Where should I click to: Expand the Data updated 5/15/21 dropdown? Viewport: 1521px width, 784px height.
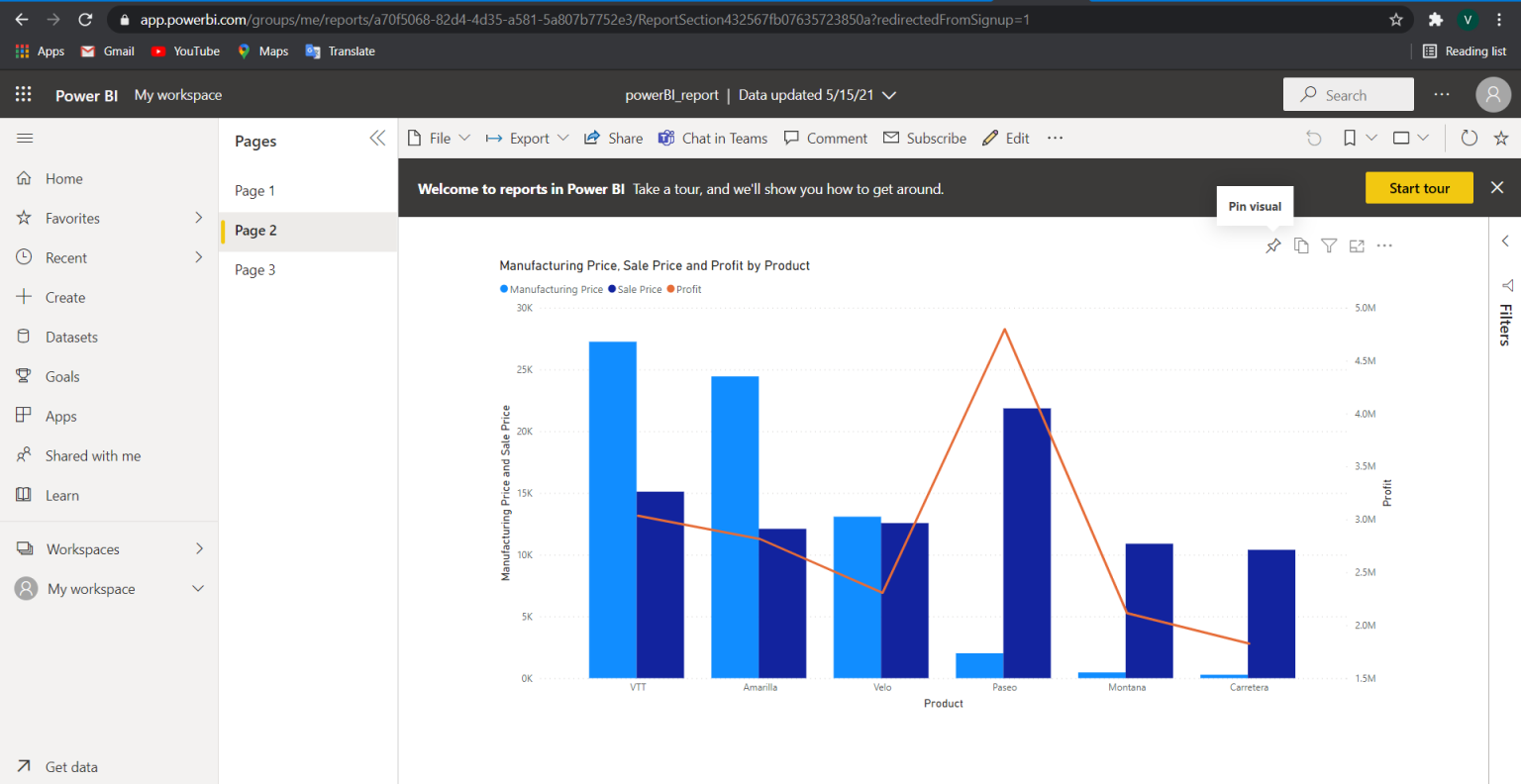[x=888, y=95]
